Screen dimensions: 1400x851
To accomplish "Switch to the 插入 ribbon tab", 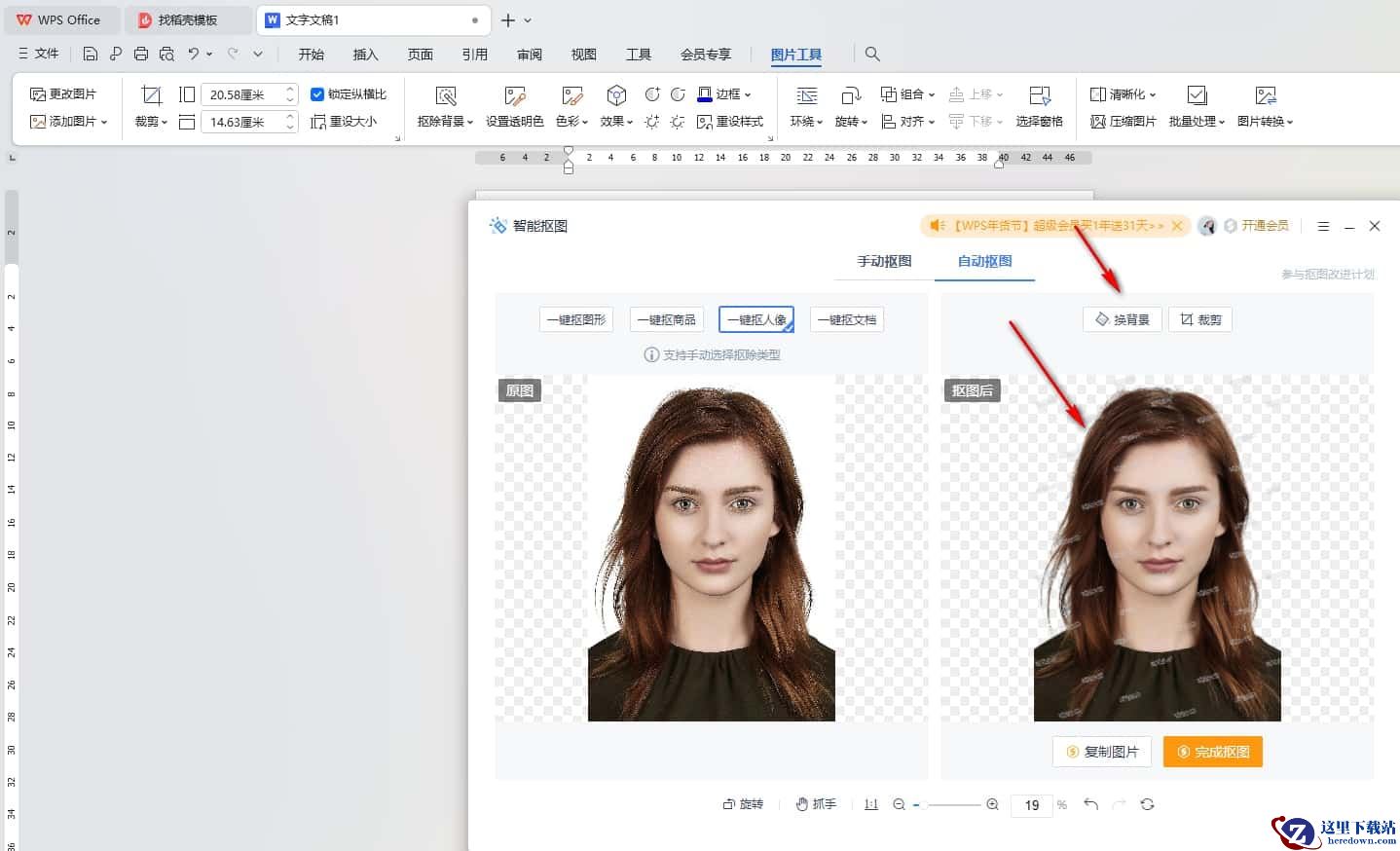I will tap(366, 54).
